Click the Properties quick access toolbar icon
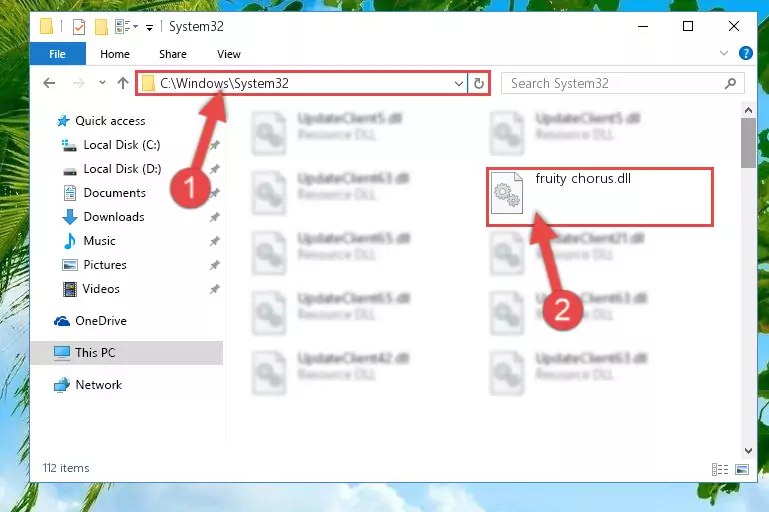The image size is (769, 512). pyautogui.click(x=78, y=26)
